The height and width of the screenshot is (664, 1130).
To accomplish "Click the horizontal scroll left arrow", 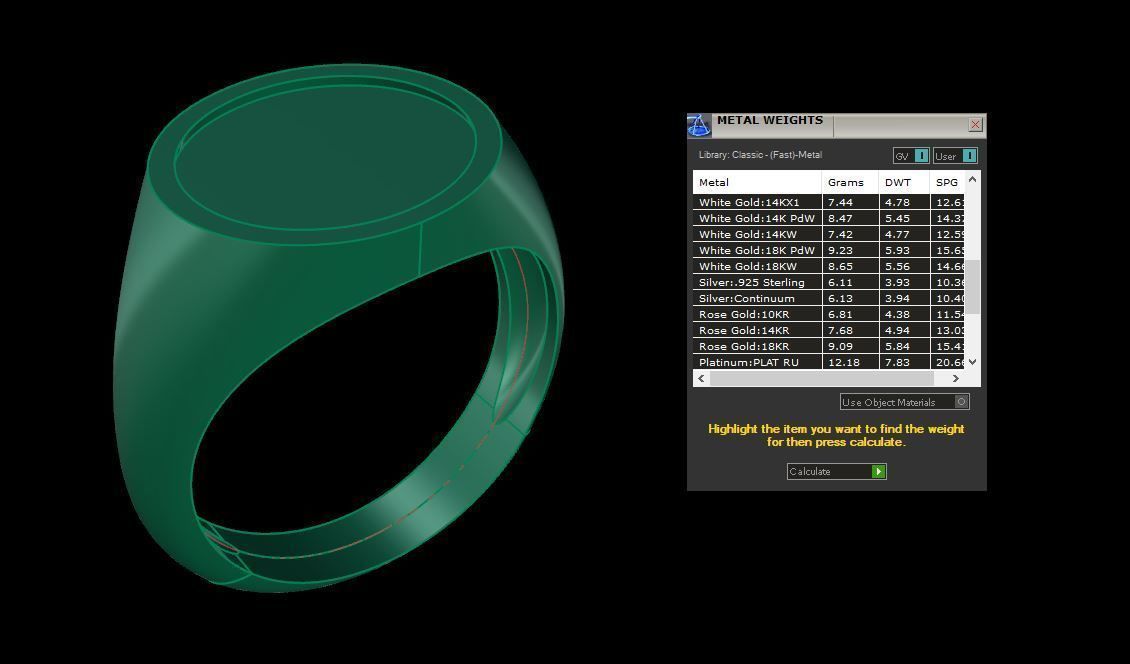I will 701,379.
